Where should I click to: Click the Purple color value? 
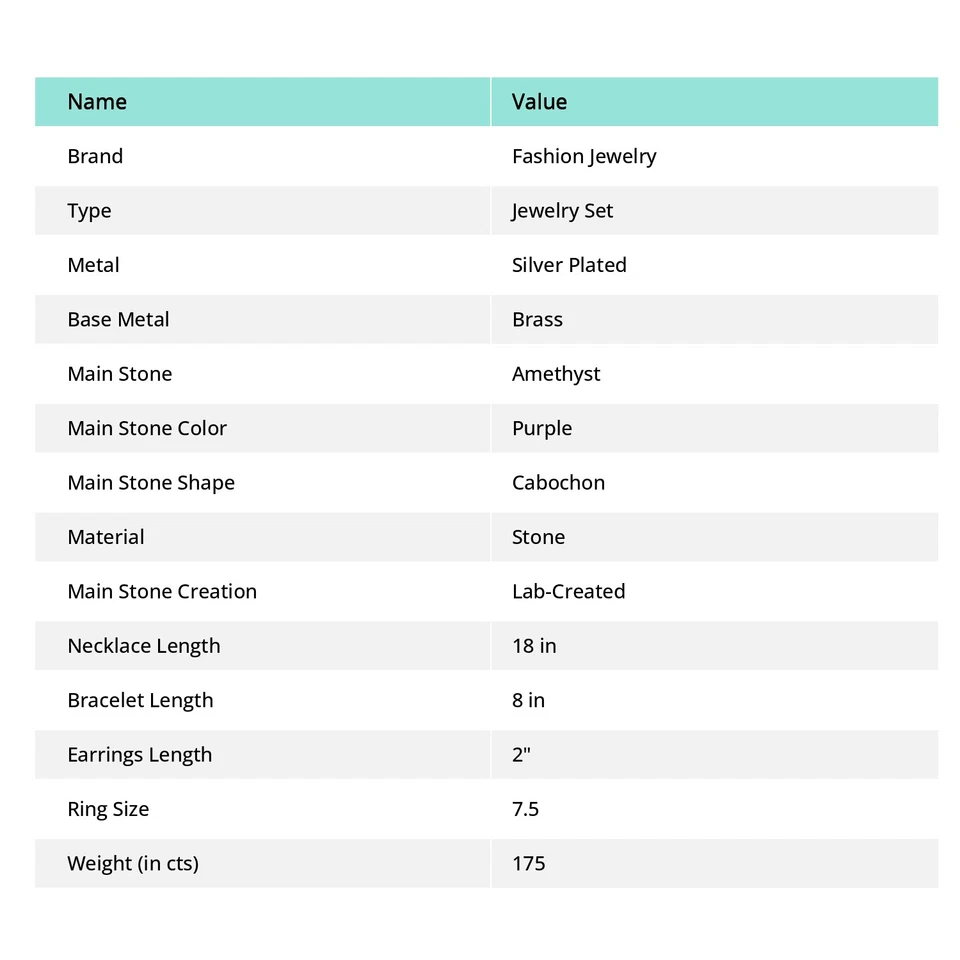[x=542, y=428]
